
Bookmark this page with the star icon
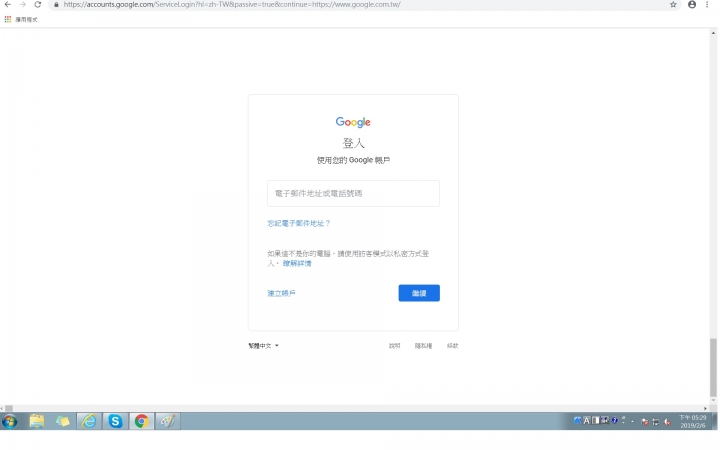click(673, 5)
